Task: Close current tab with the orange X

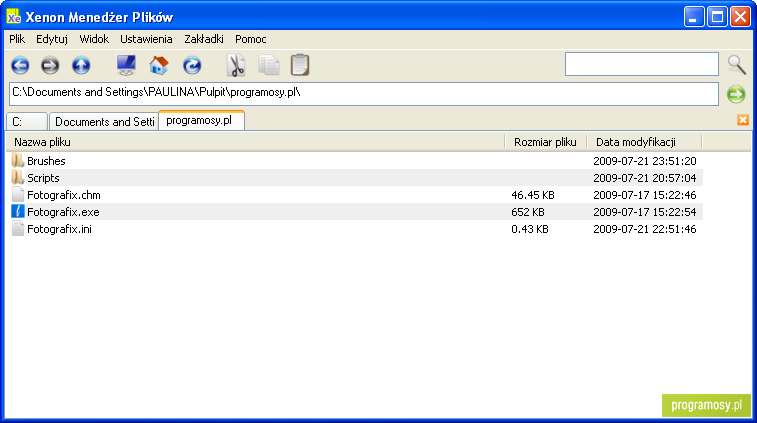Action: tap(743, 120)
